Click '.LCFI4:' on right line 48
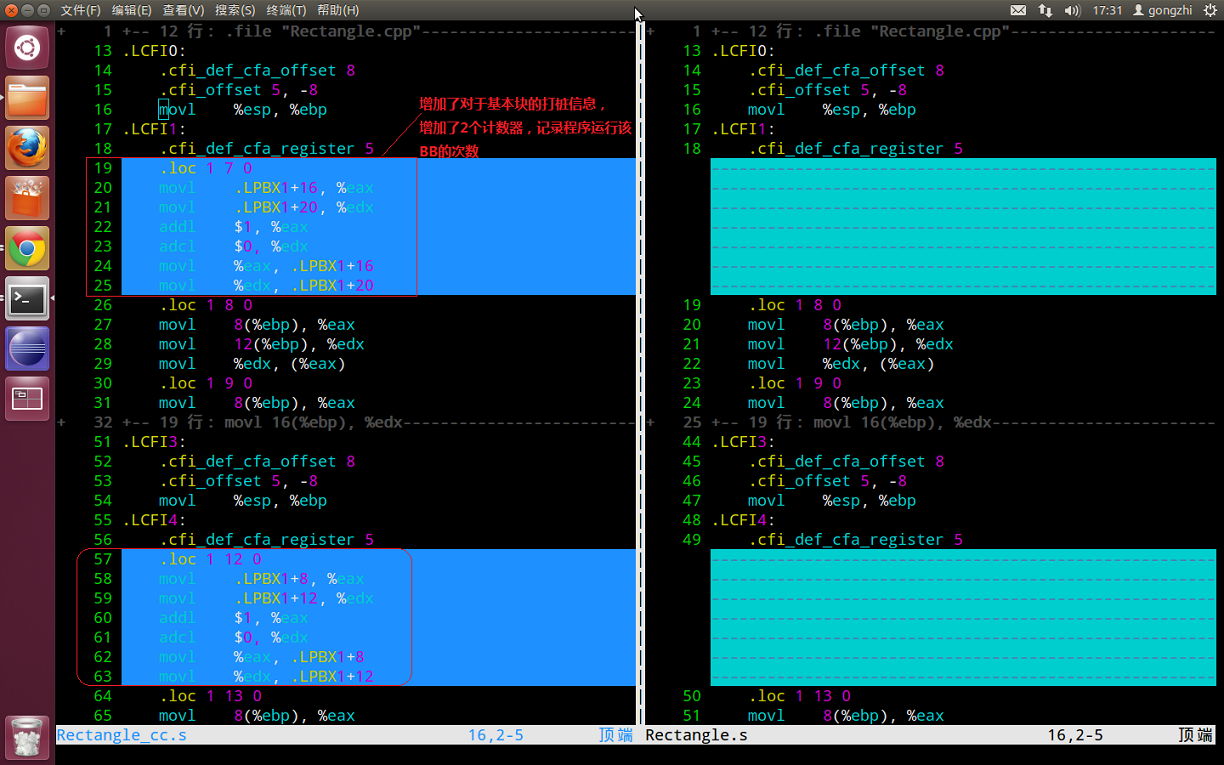The width and height of the screenshot is (1224, 765). click(744, 520)
